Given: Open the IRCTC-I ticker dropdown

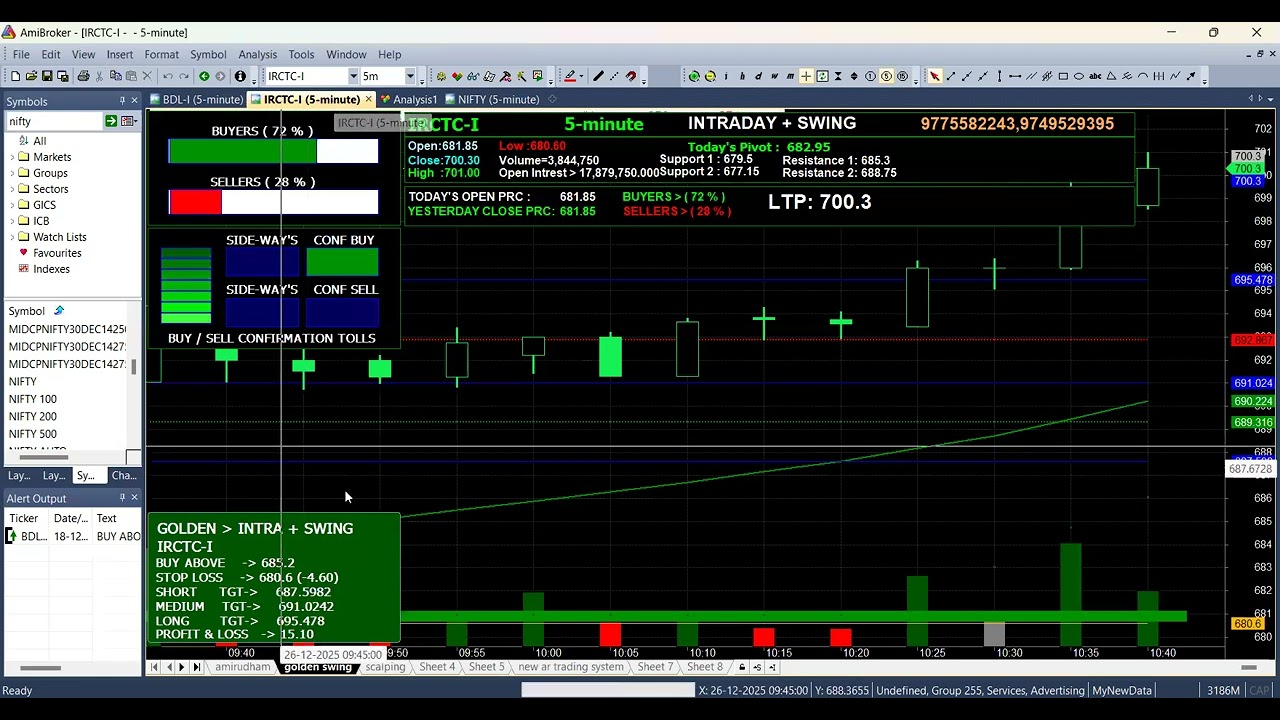Looking at the screenshot, I should click(353, 76).
